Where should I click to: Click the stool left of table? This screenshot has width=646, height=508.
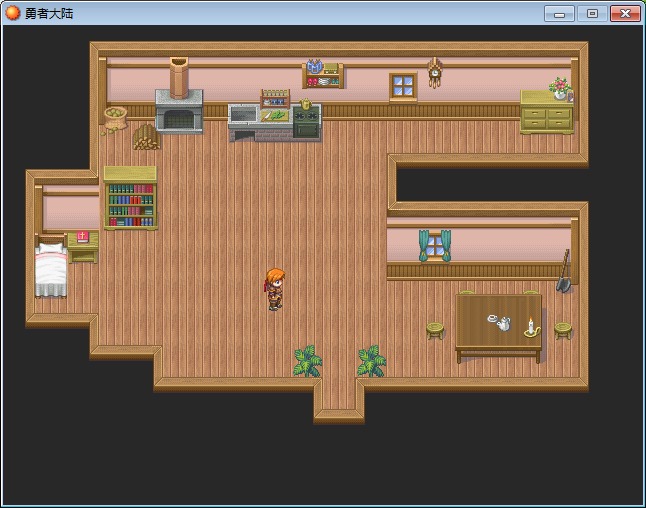coord(435,330)
